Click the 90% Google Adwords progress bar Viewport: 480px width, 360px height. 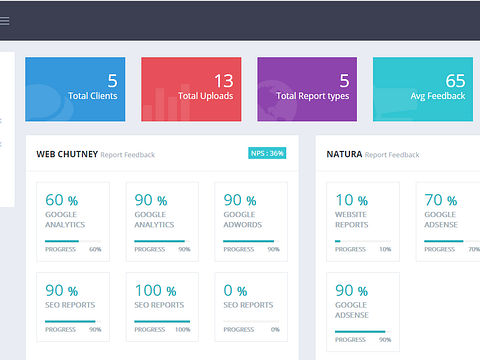click(251, 241)
